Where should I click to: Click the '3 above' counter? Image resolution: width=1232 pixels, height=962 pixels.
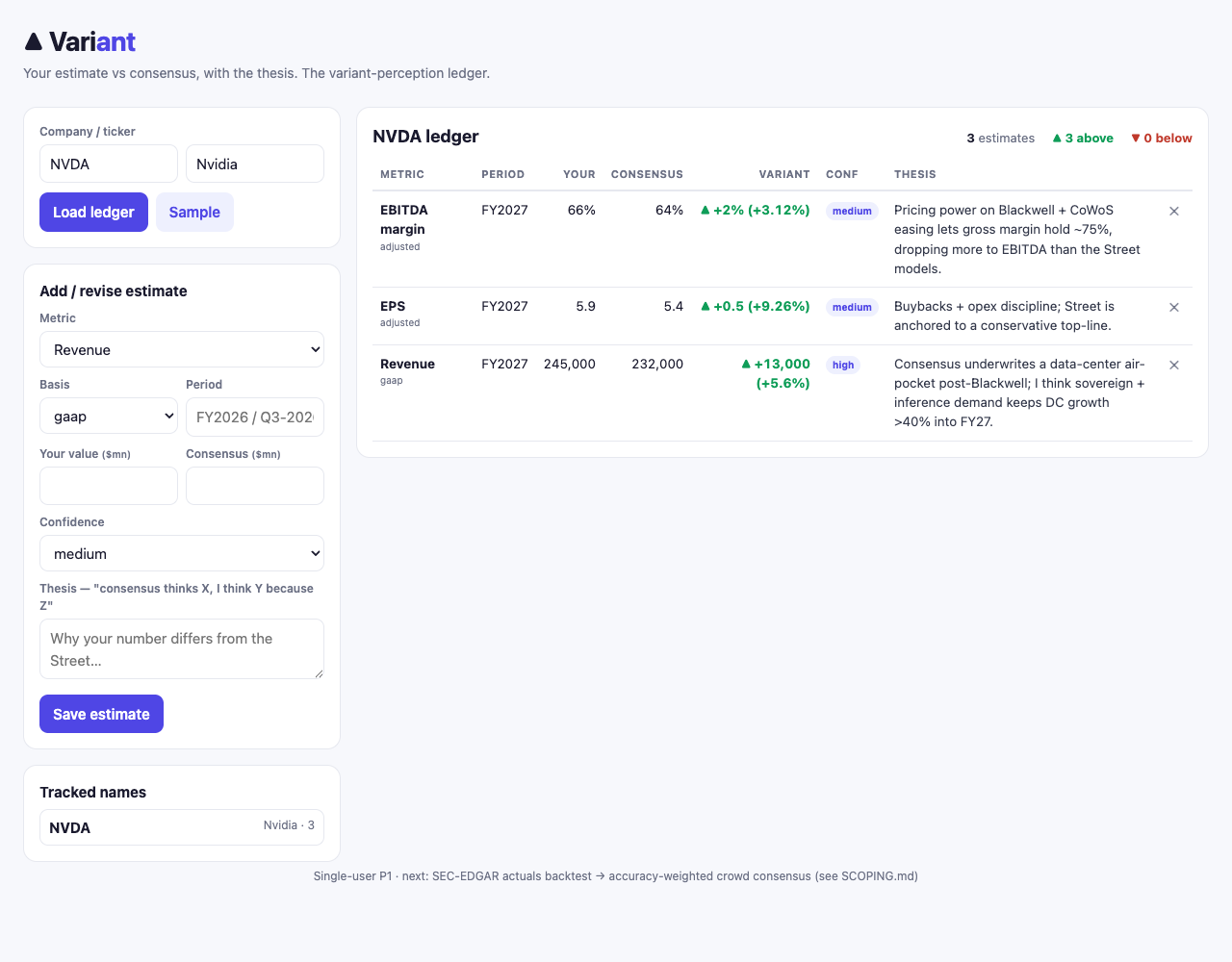pyautogui.click(x=1083, y=138)
